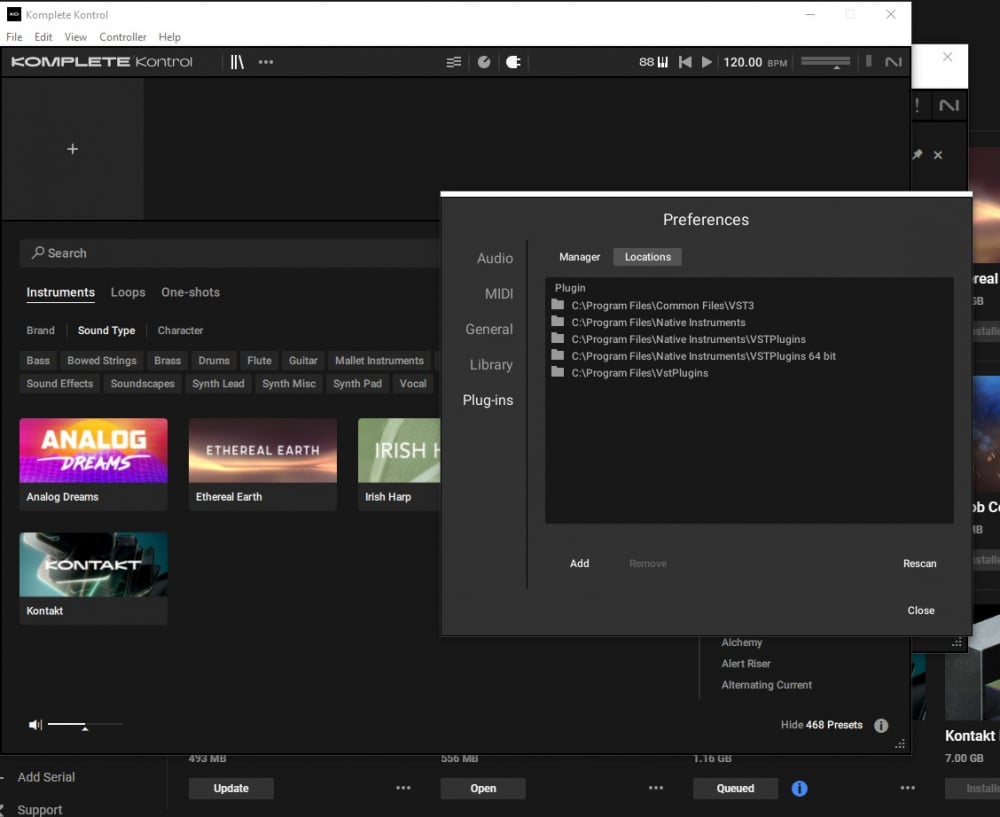Select the Kontakt instrument thumbnail

click(94, 578)
